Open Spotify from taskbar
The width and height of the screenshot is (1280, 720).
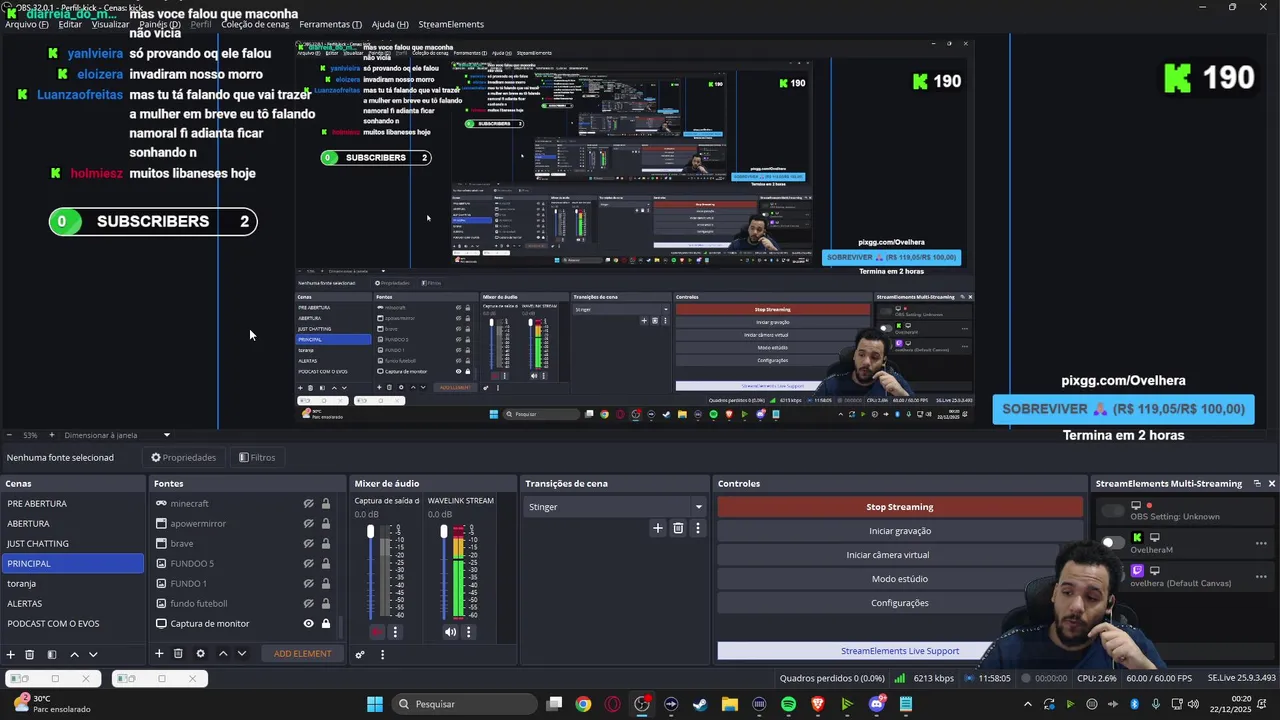click(788, 704)
